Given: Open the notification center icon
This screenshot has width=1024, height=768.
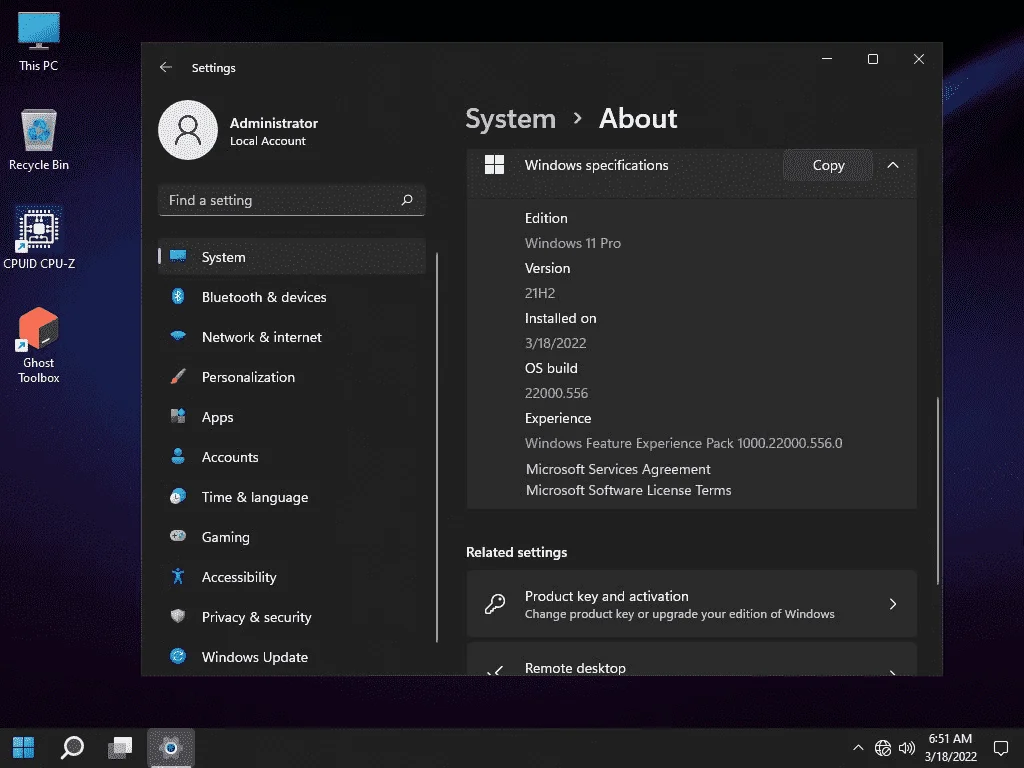Looking at the screenshot, I should [x=1000, y=748].
